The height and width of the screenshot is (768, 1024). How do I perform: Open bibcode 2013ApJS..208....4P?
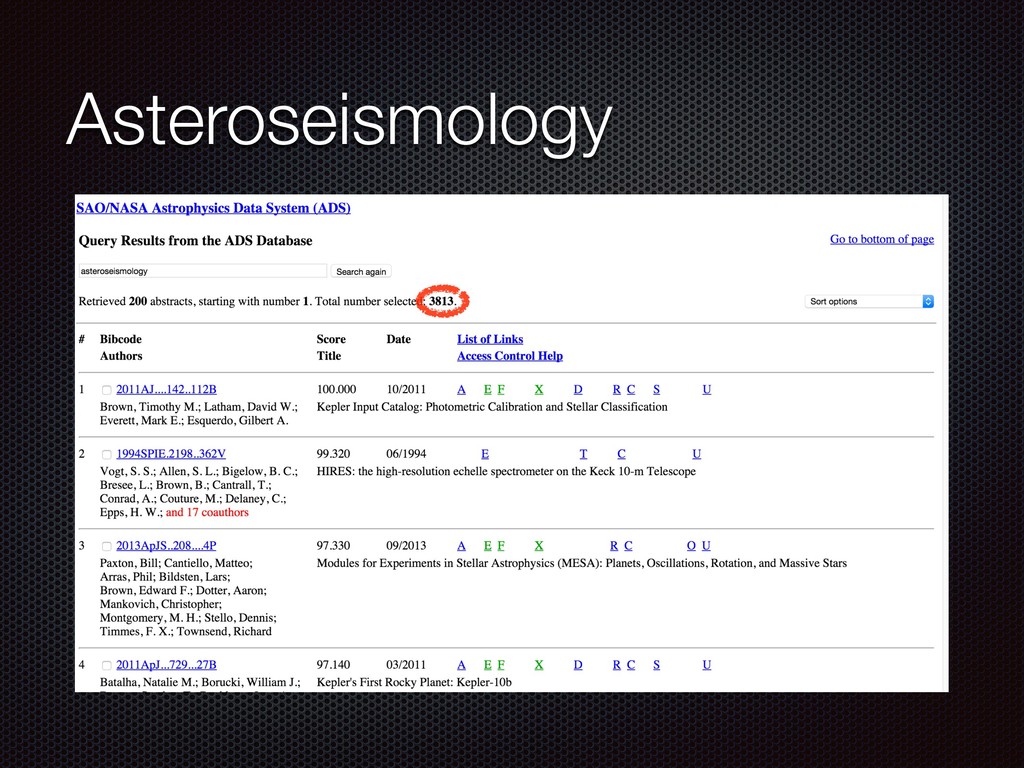[x=167, y=546]
